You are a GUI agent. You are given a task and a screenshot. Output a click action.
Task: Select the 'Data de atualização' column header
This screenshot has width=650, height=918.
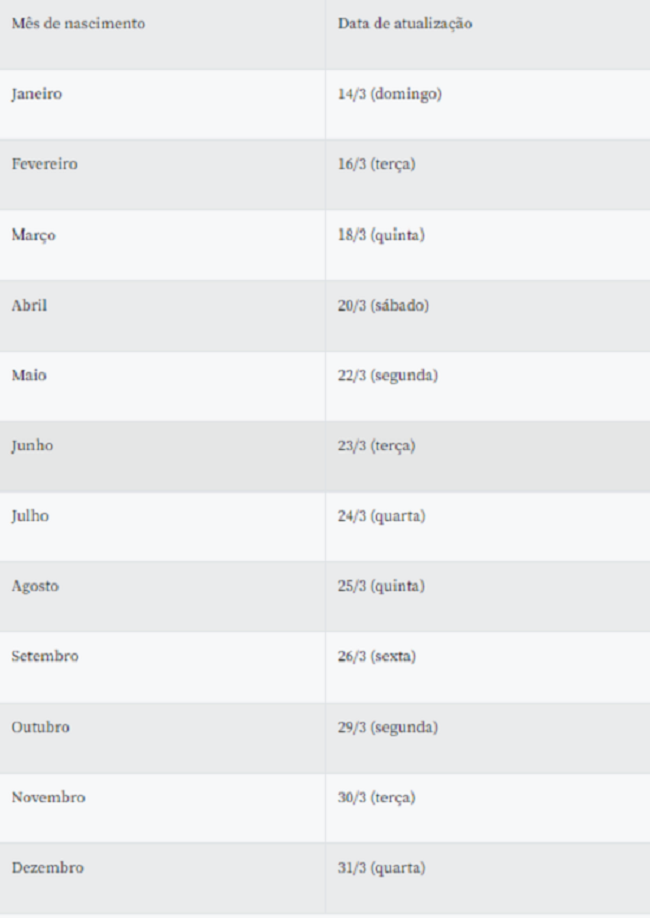[488, 35]
